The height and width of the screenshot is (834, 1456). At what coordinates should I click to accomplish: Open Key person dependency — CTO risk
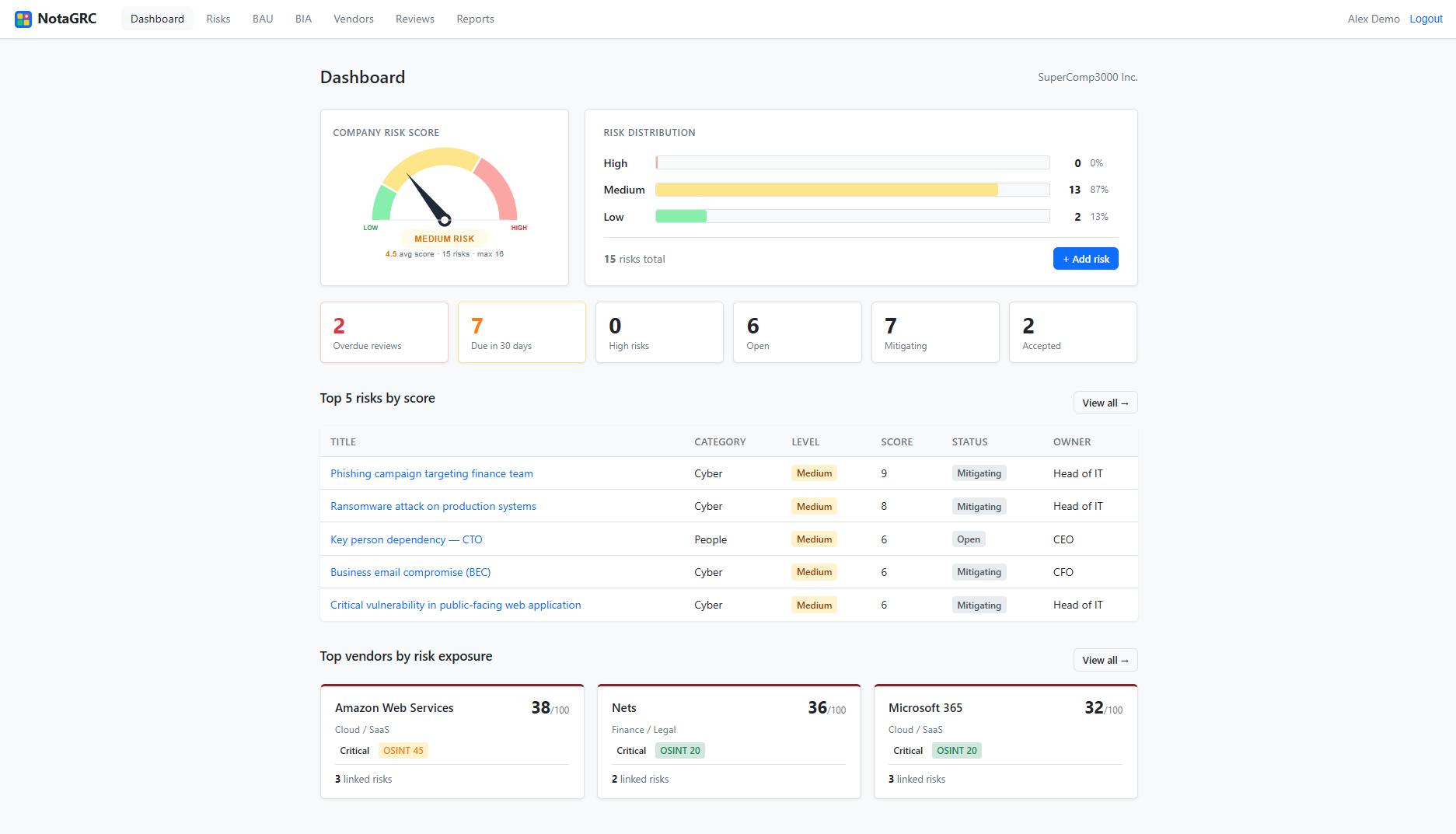[406, 539]
